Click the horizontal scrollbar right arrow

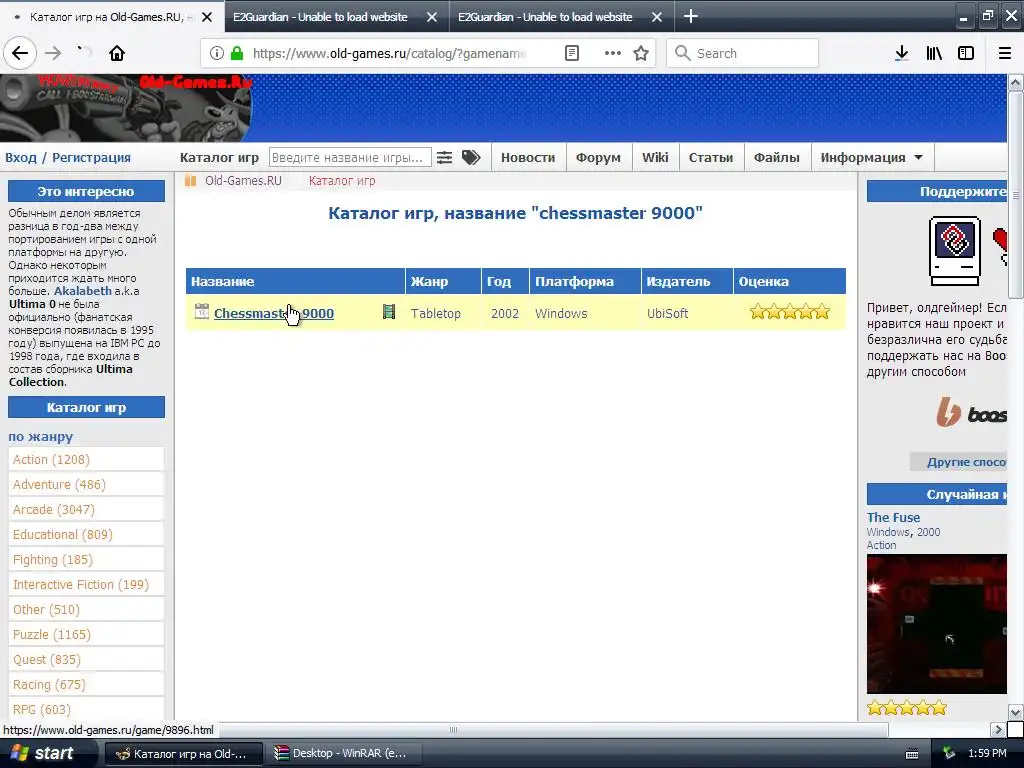pyautogui.click(x=997, y=729)
